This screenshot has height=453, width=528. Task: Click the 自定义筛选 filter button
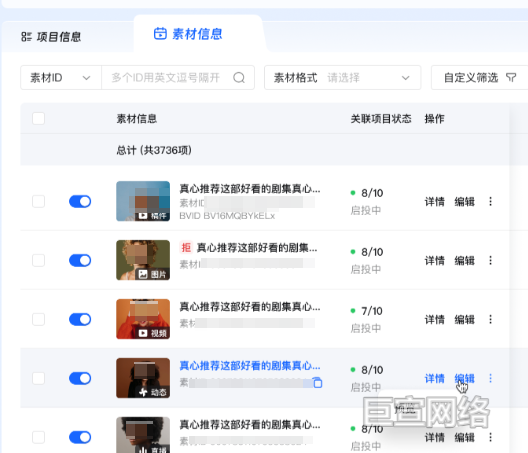[480, 78]
